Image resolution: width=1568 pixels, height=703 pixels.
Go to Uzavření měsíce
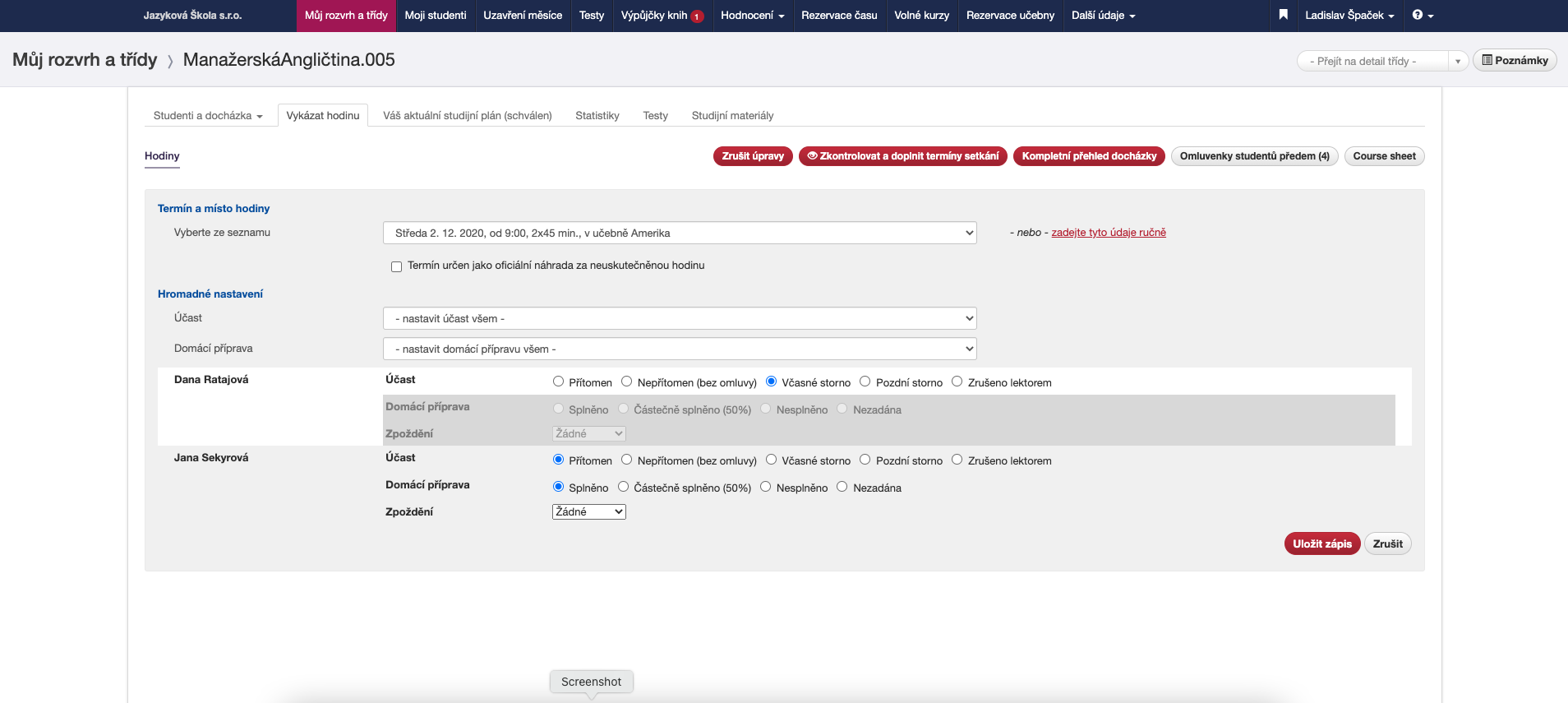523,16
